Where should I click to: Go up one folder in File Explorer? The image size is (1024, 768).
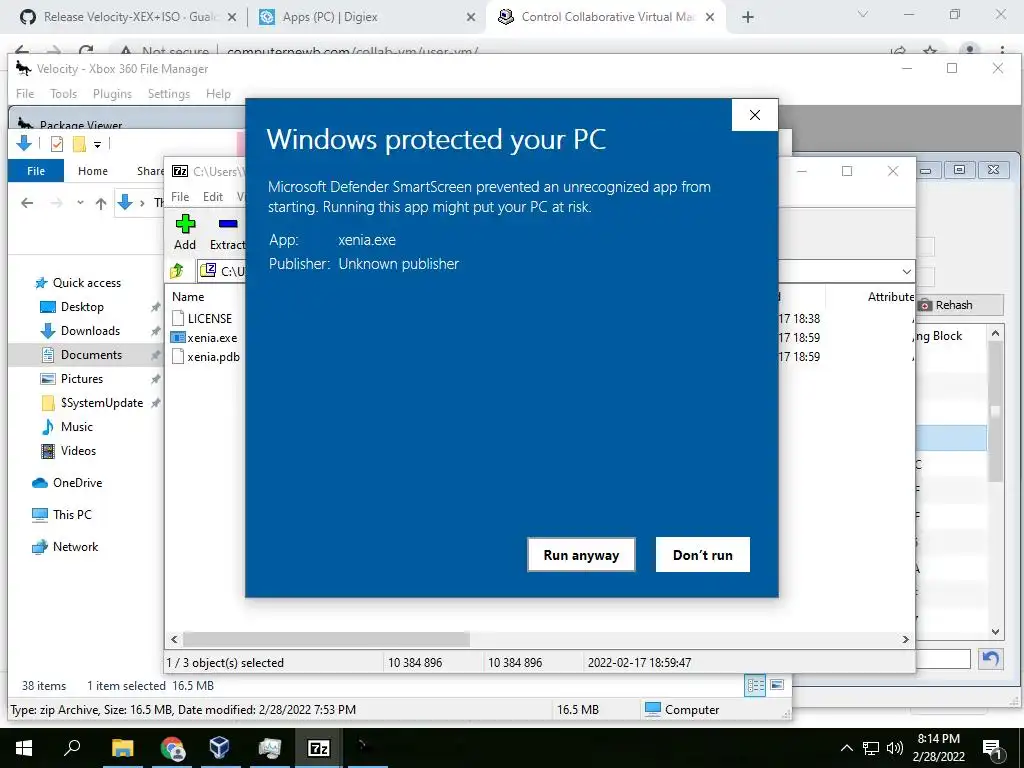(101, 203)
